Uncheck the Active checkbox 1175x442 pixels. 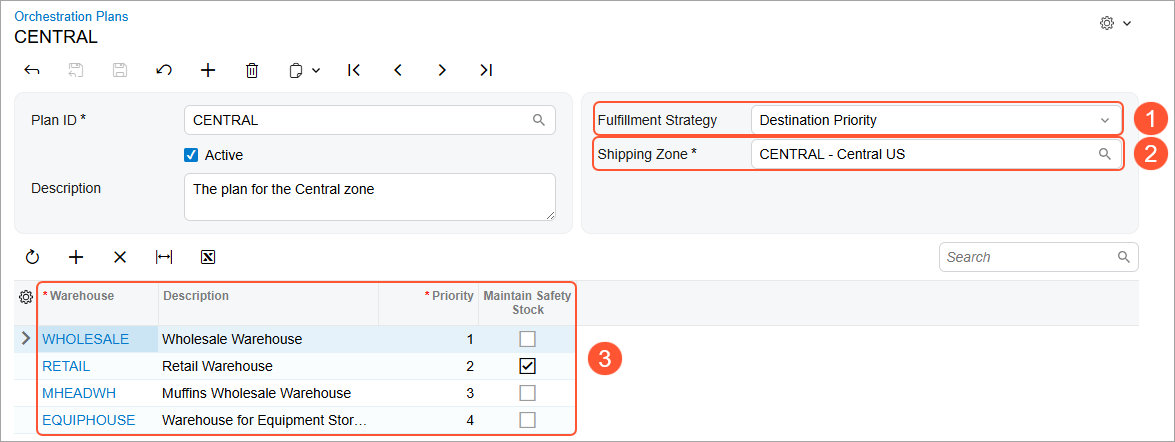[x=191, y=155]
